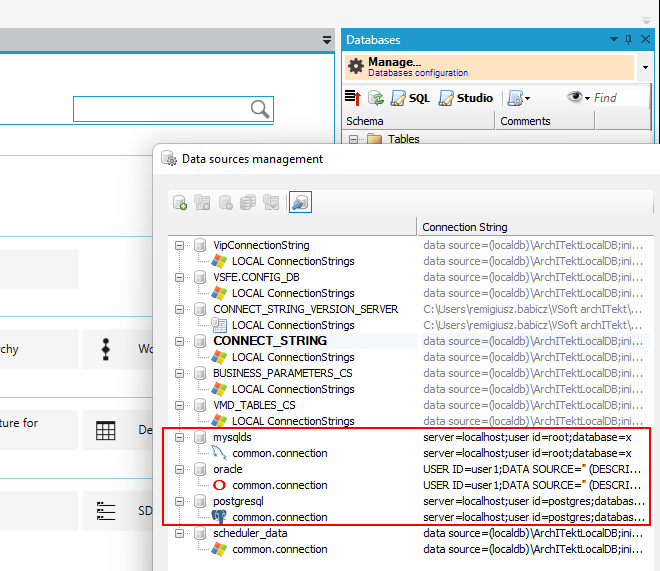660x571 pixels.
Task: Open the Databases panel options dropdown arrow
Action: (614, 39)
